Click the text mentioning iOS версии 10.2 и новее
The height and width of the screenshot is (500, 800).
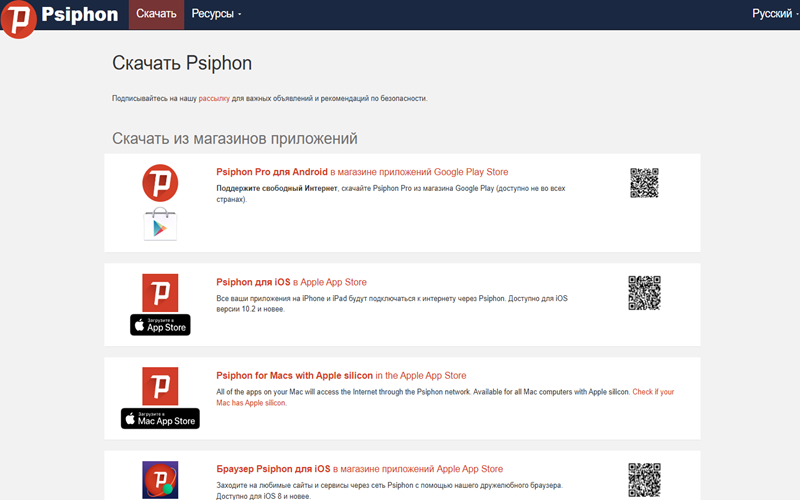pyautogui.click(x=392, y=304)
